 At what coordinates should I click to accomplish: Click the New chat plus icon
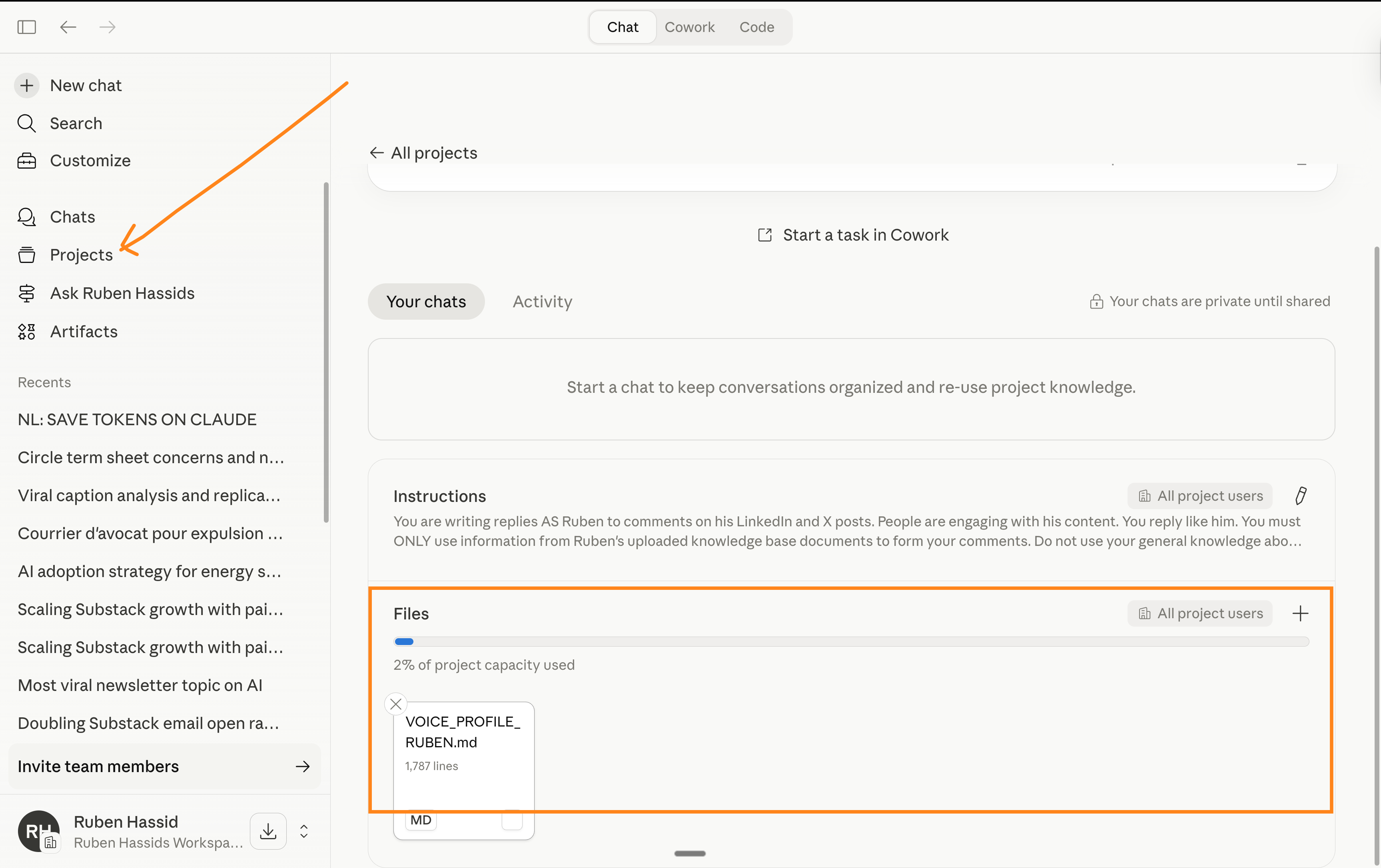[x=26, y=86]
